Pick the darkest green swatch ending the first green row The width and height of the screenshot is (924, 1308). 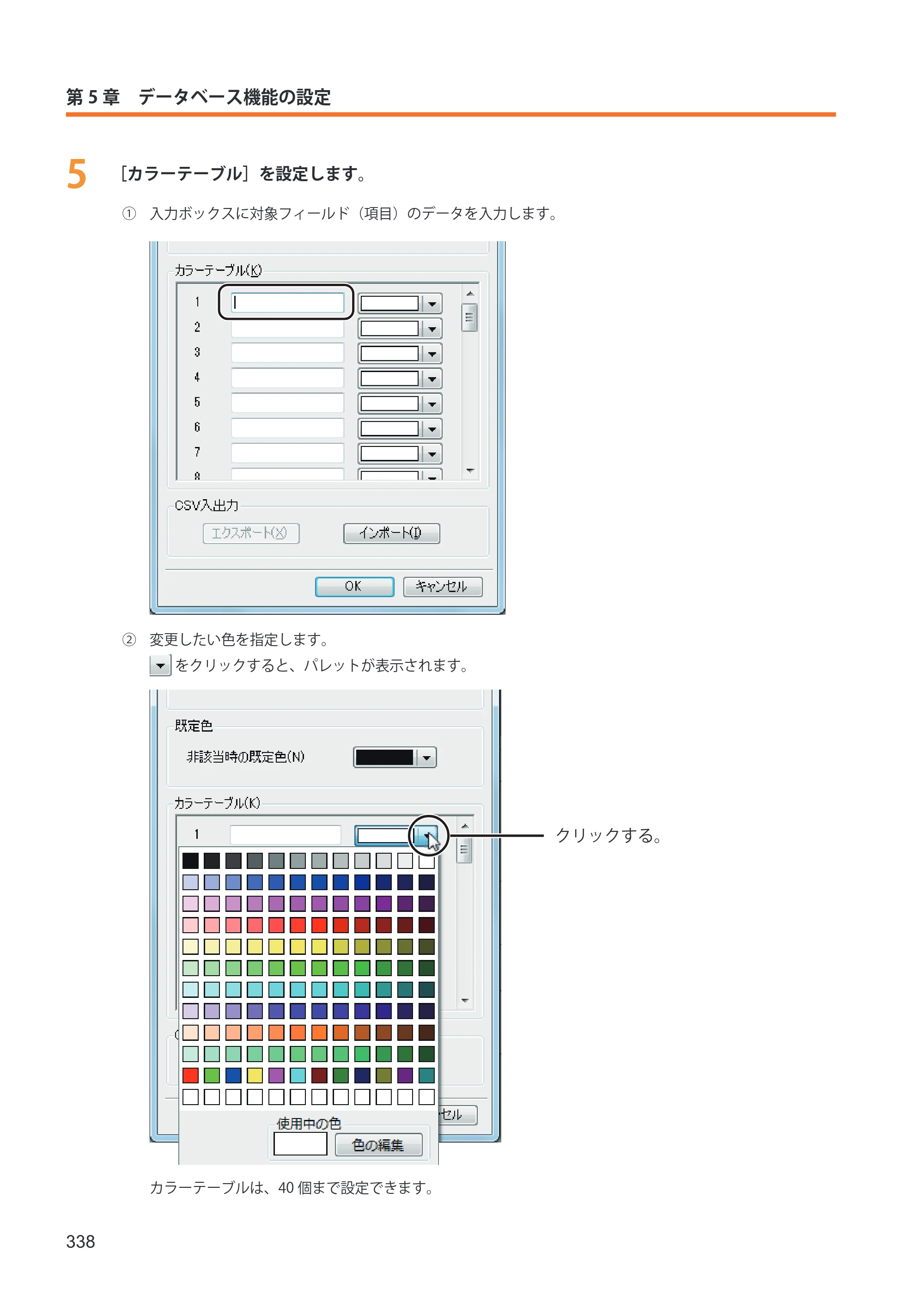pyautogui.click(x=426, y=968)
